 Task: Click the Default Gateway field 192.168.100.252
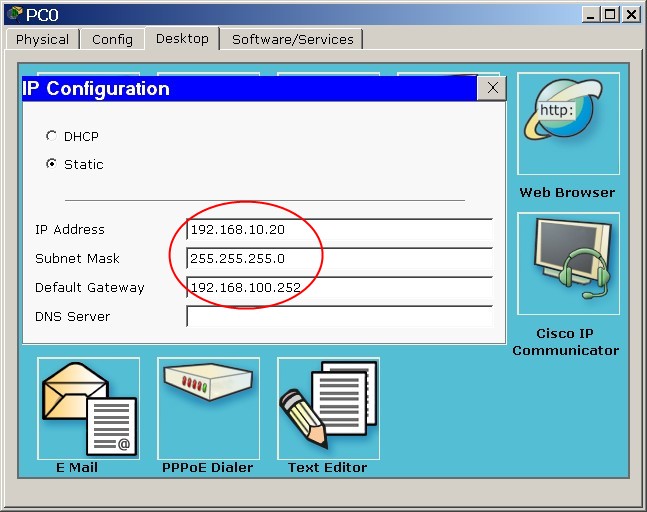tap(339, 287)
